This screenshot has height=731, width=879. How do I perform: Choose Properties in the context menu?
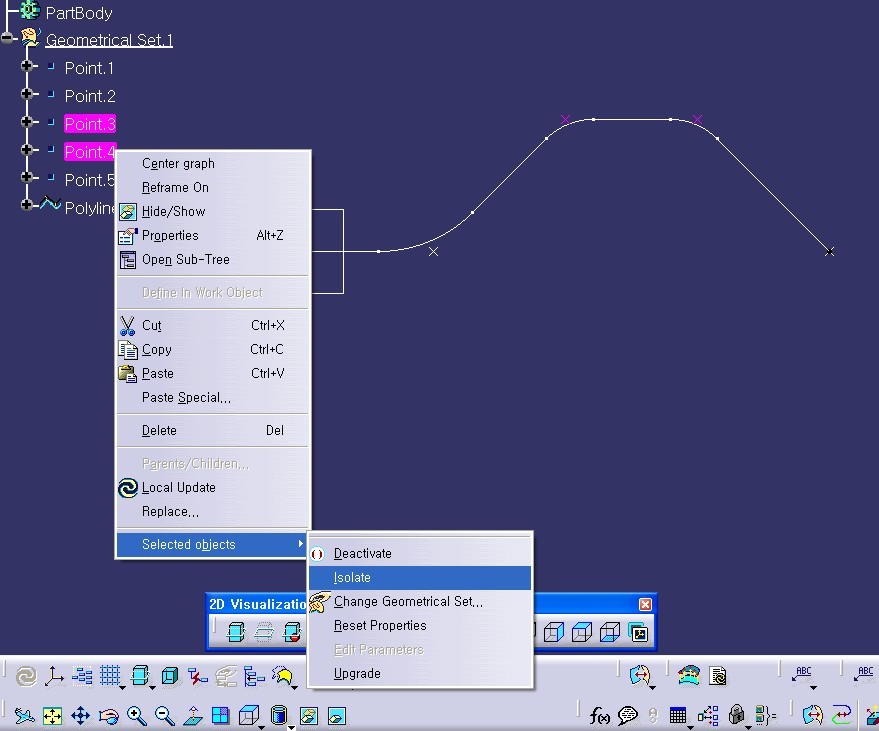(170, 236)
